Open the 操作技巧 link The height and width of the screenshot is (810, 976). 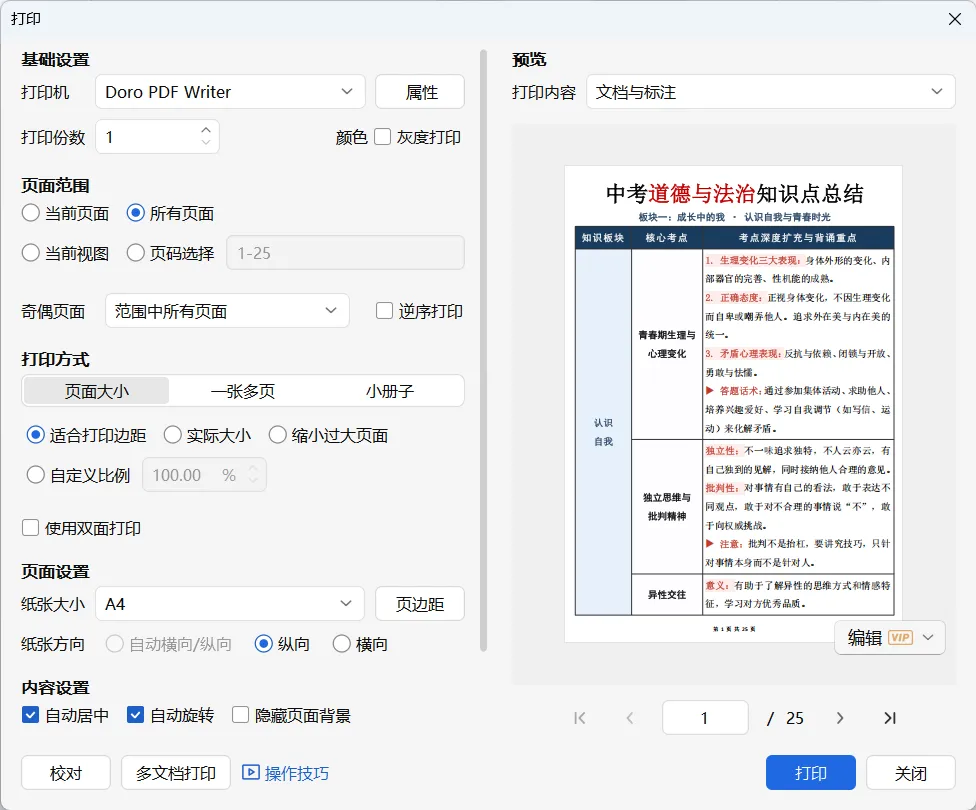click(296, 773)
